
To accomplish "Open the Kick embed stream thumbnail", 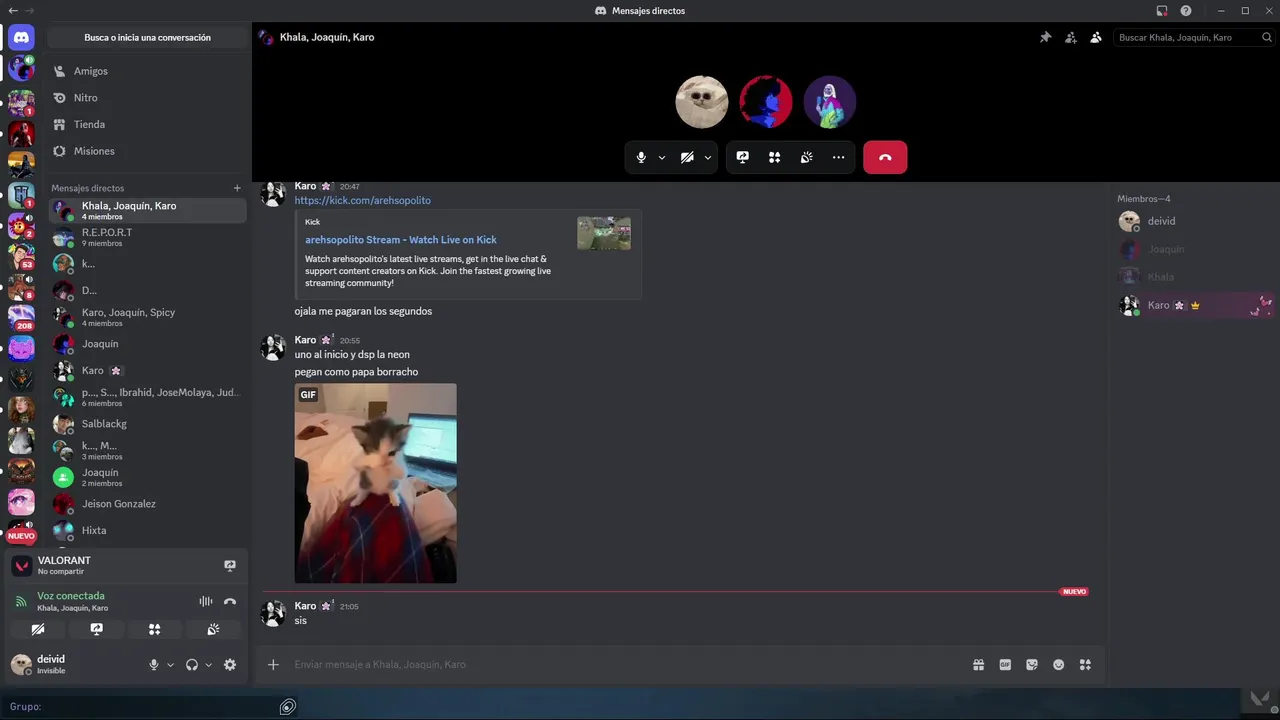I will click(604, 233).
